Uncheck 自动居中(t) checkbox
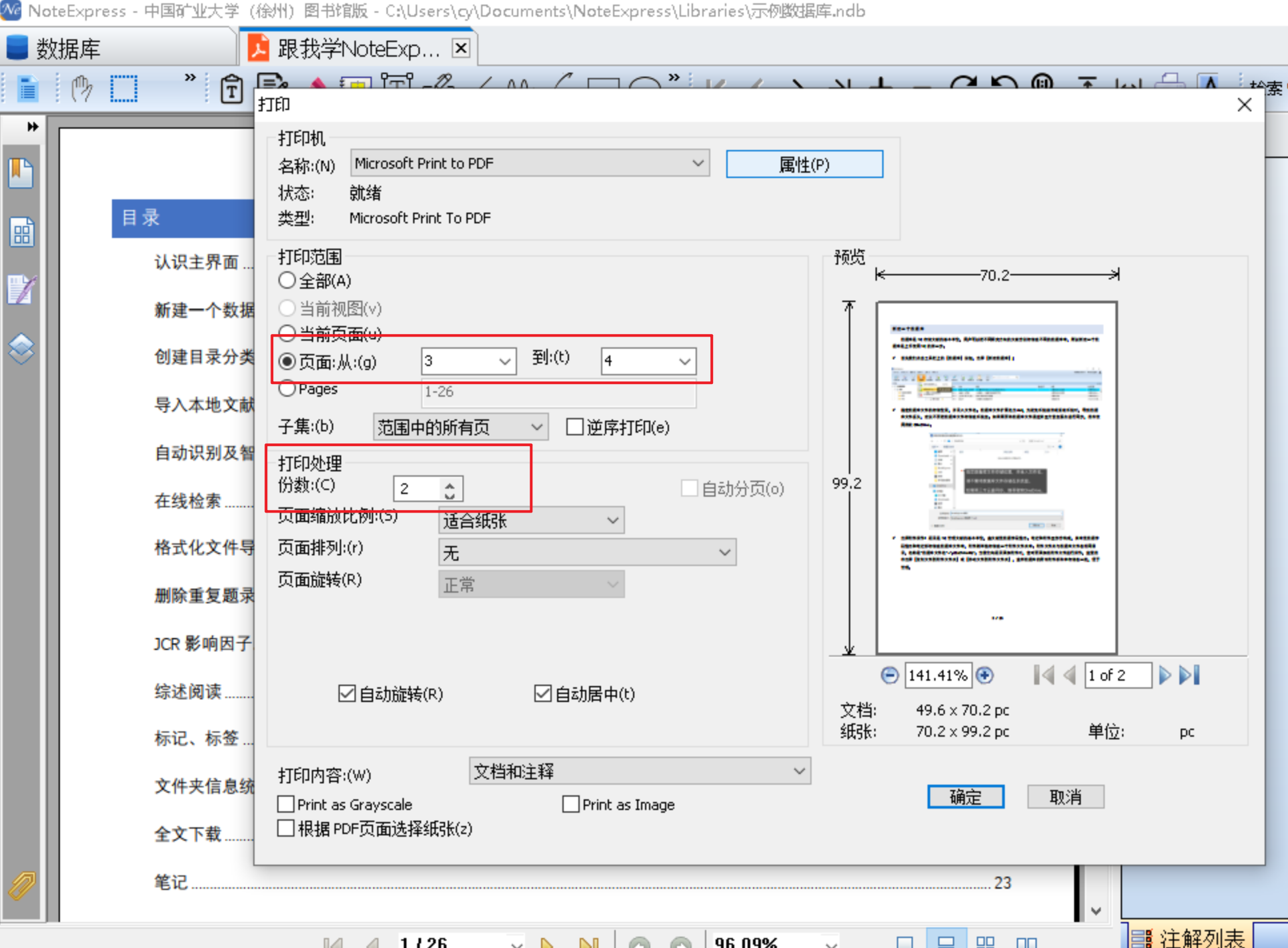Viewport: 1288px width, 948px height. (542, 694)
